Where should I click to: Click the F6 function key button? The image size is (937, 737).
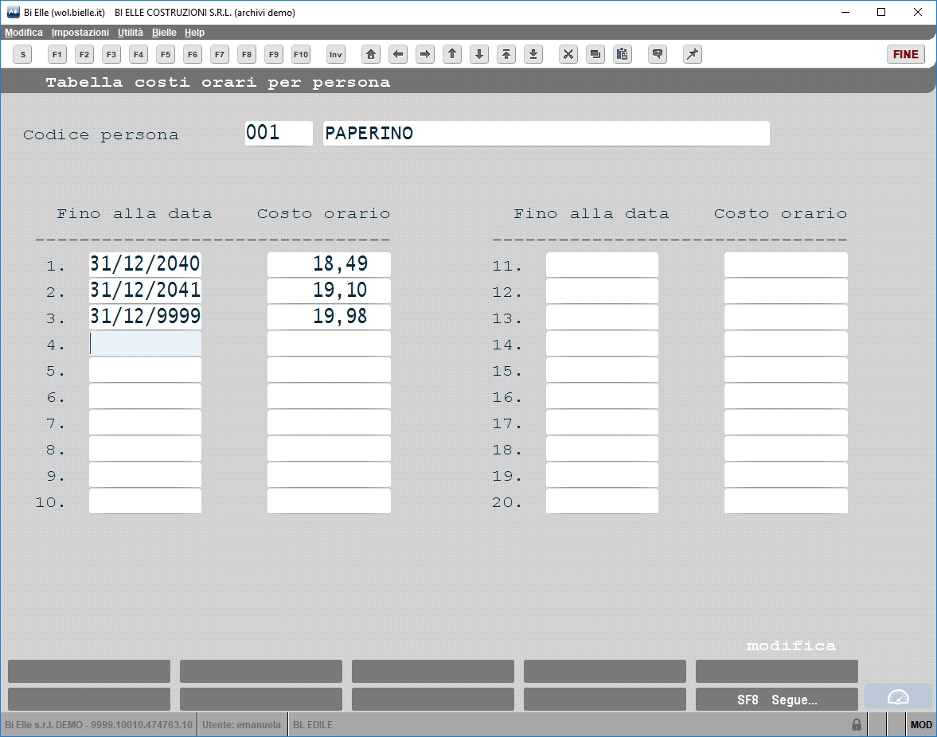[192, 54]
